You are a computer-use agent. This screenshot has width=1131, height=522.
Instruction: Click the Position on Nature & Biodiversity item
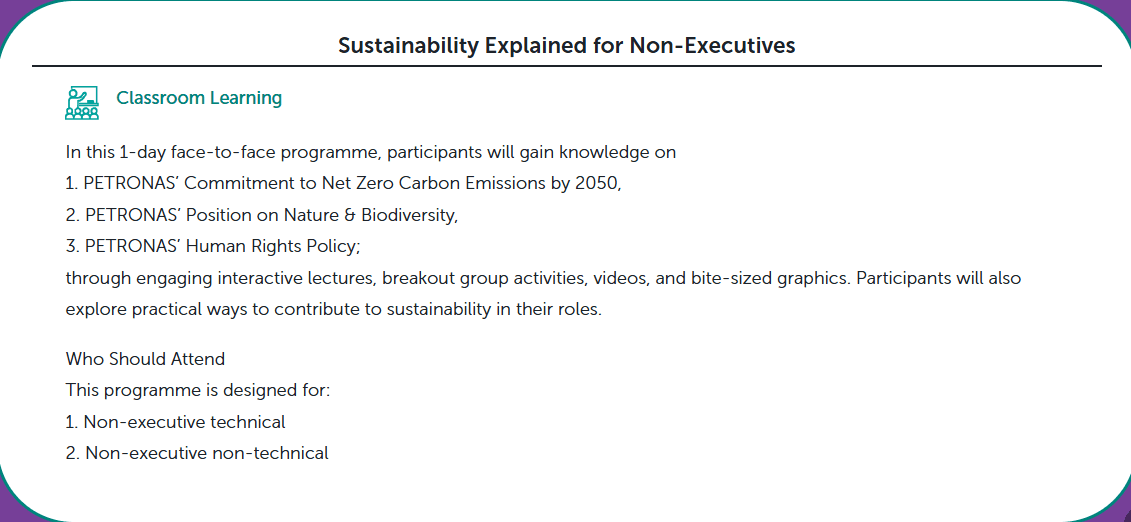(262, 215)
